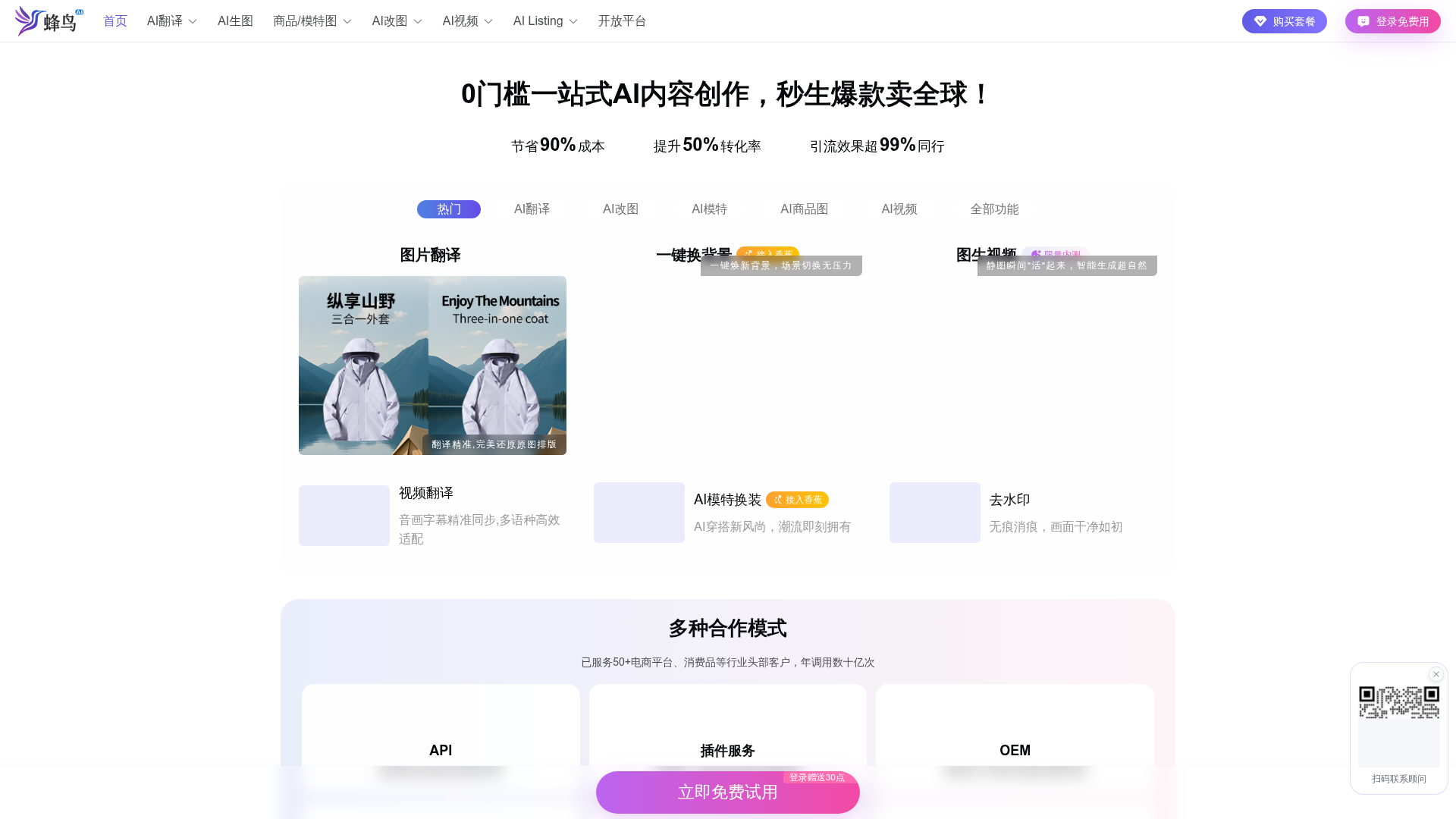
Task: Click the chat icon in 登录免费用
Action: [x=1363, y=21]
